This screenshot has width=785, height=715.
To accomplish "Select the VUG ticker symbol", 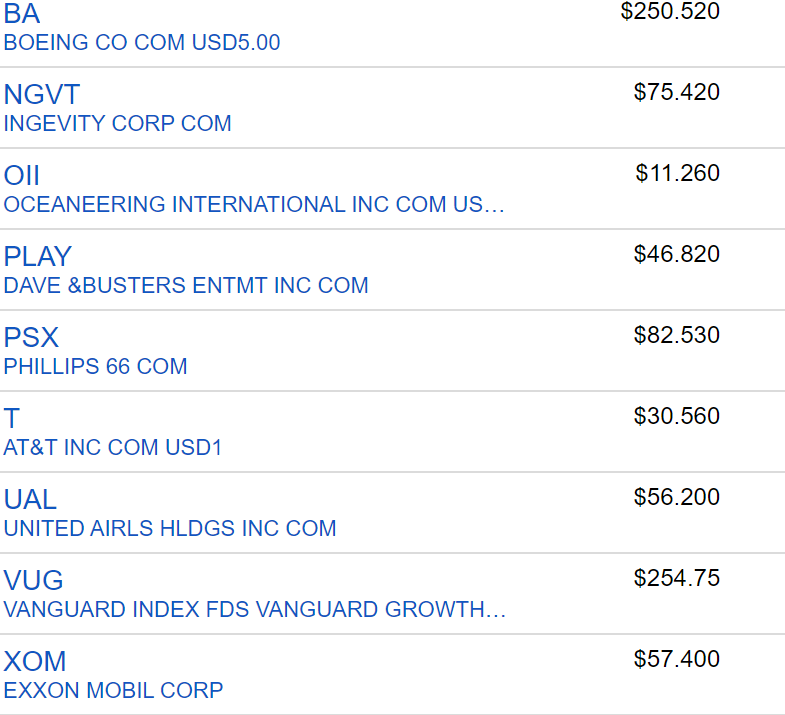I will (33, 581).
